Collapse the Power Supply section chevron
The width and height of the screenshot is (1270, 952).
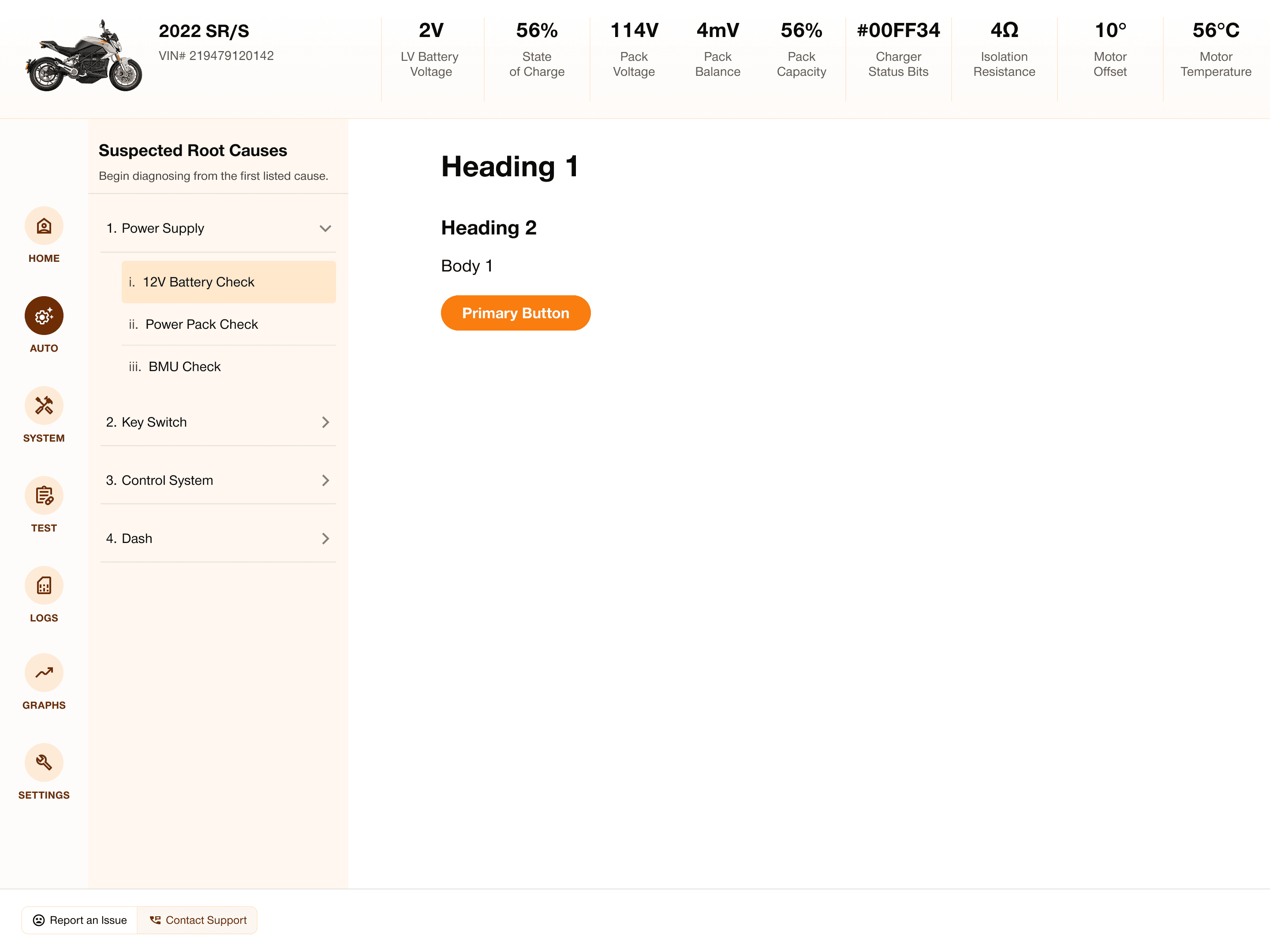pyautogui.click(x=325, y=228)
